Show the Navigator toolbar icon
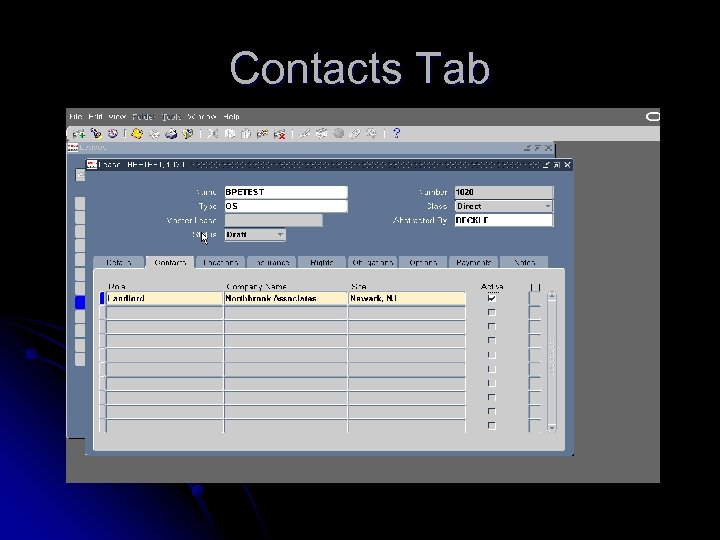720x540 pixels. 112,134
